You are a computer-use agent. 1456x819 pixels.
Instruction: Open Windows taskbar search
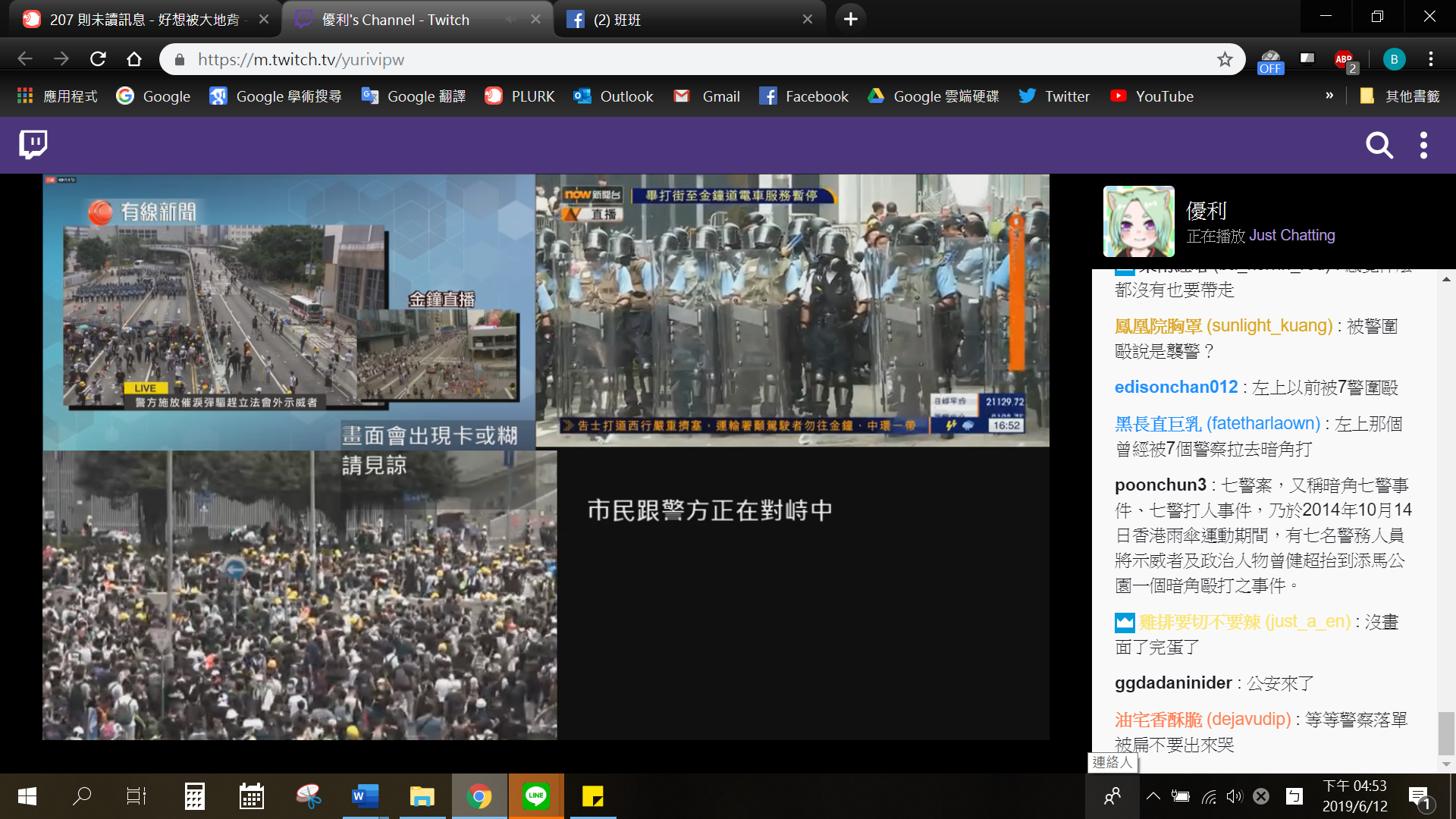pos(82,796)
